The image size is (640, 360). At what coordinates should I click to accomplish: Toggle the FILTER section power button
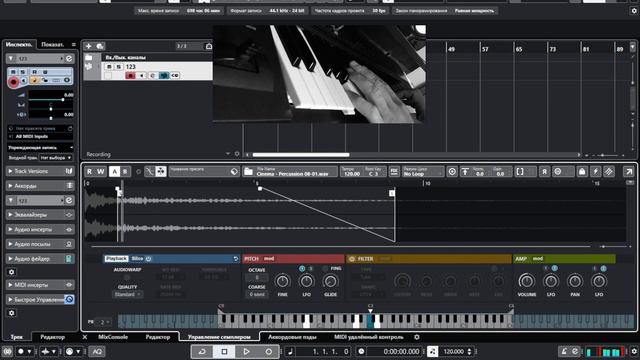[x=352, y=259]
